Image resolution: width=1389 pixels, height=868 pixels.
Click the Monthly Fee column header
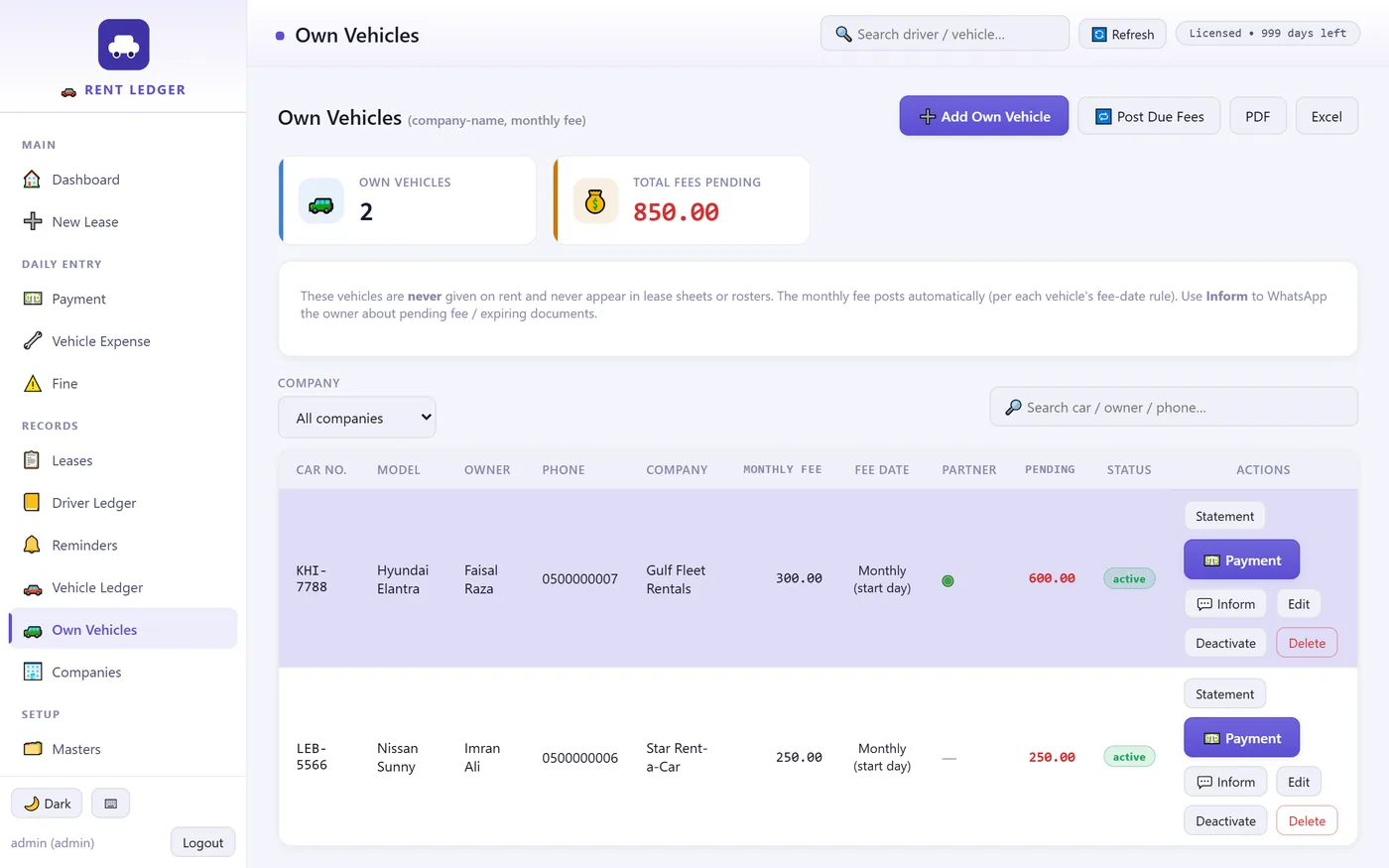pos(783,469)
